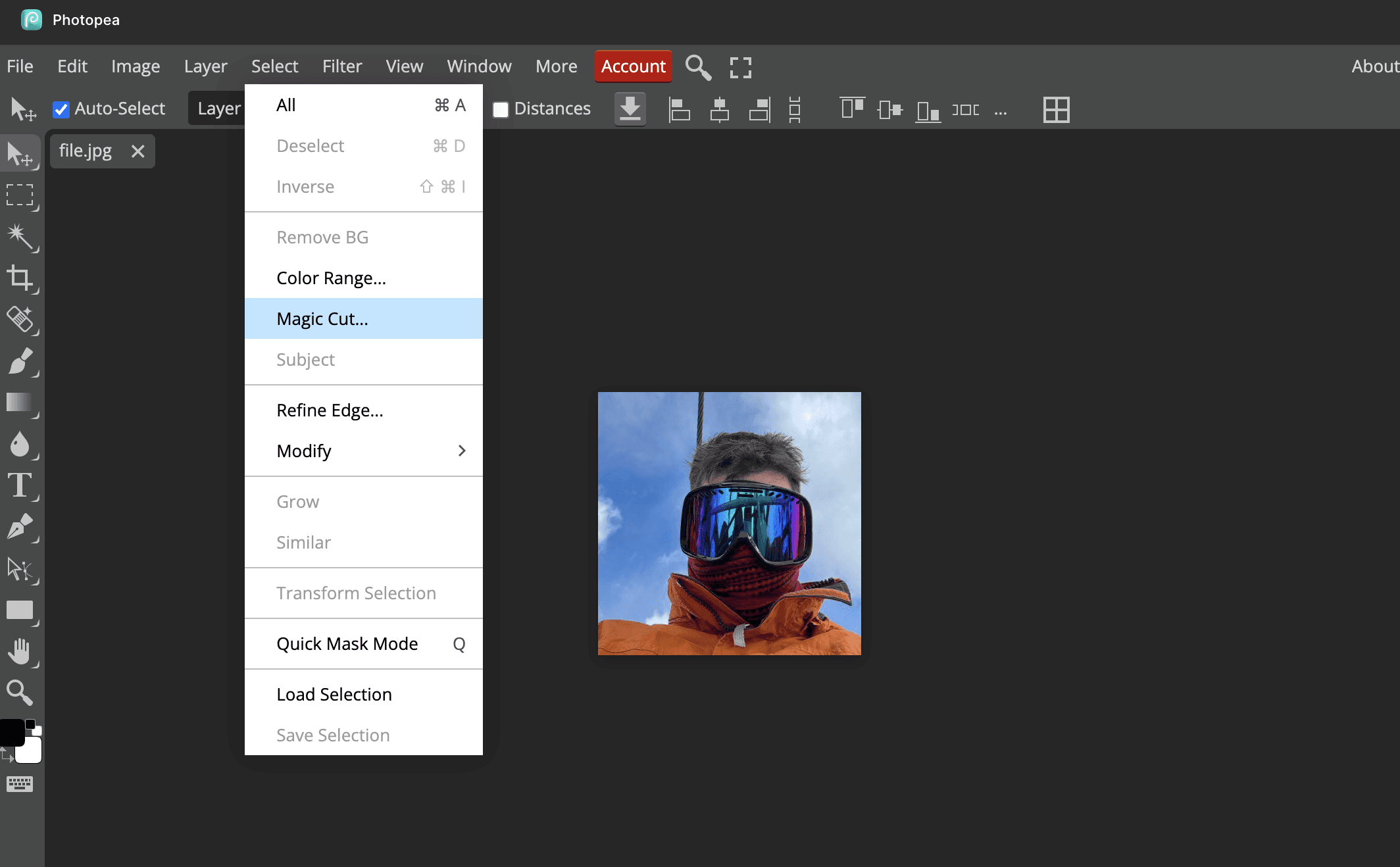The height and width of the screenshot is (867, 1400).
Task: Enable the Distances checkbox
Action: tap(501, 109)
